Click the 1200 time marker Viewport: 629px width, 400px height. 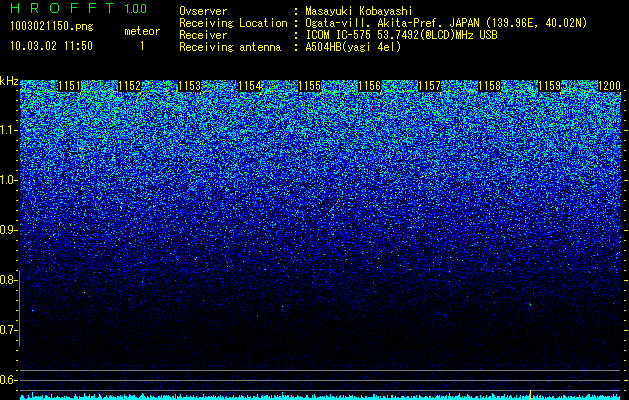click(609, 86)
